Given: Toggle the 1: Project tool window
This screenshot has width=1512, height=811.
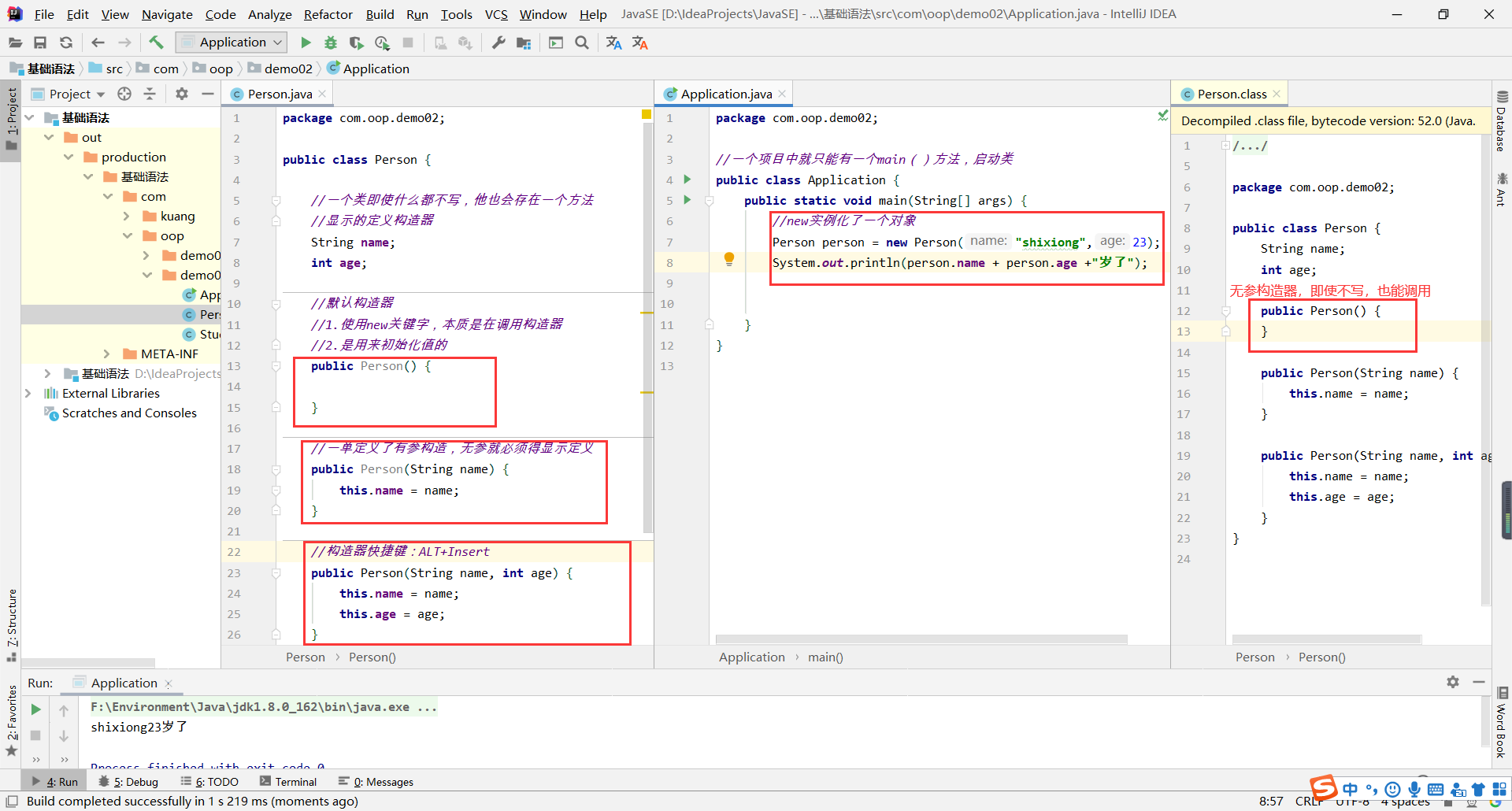Looking at the screenshot, I should point(11,120).
